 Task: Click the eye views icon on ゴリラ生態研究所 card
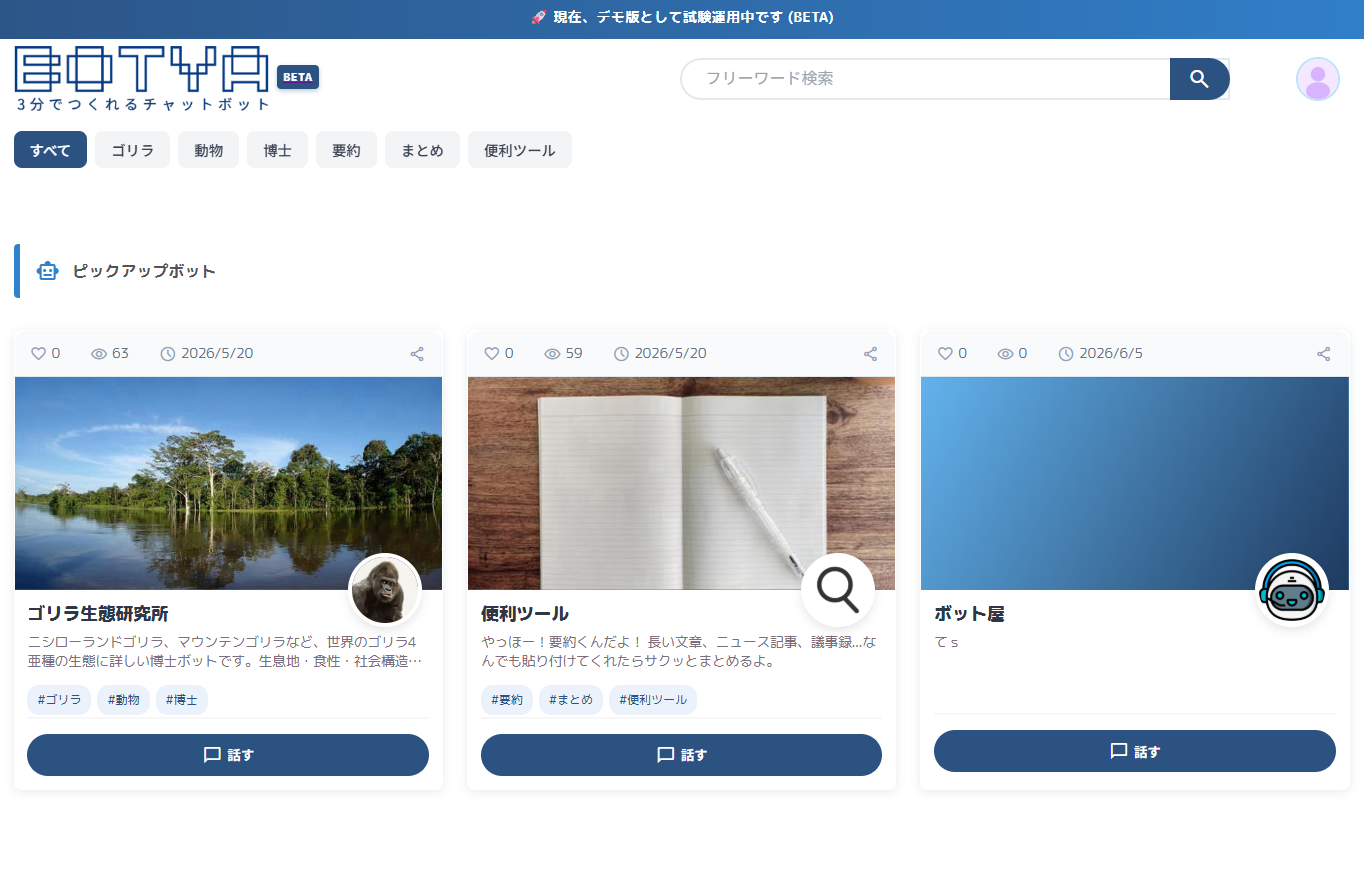click(x=99, y=353)
